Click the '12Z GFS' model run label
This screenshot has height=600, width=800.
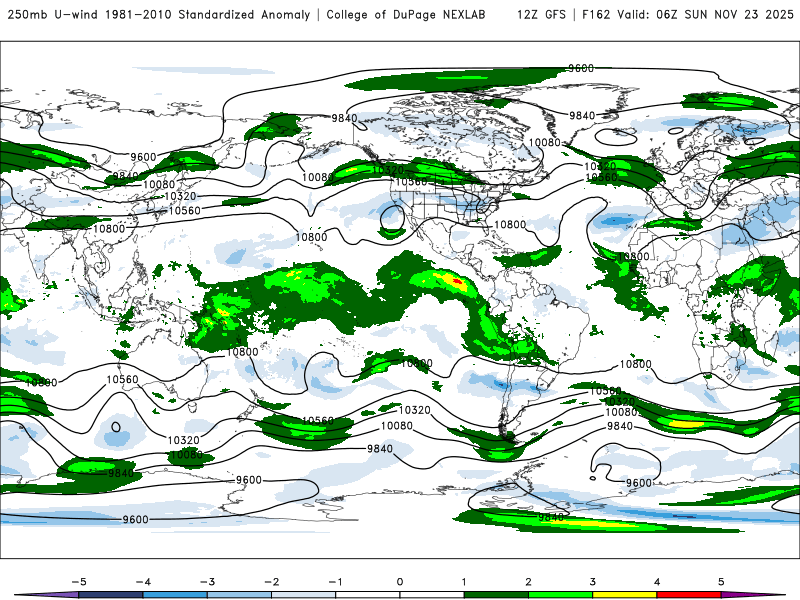(541, 15)
